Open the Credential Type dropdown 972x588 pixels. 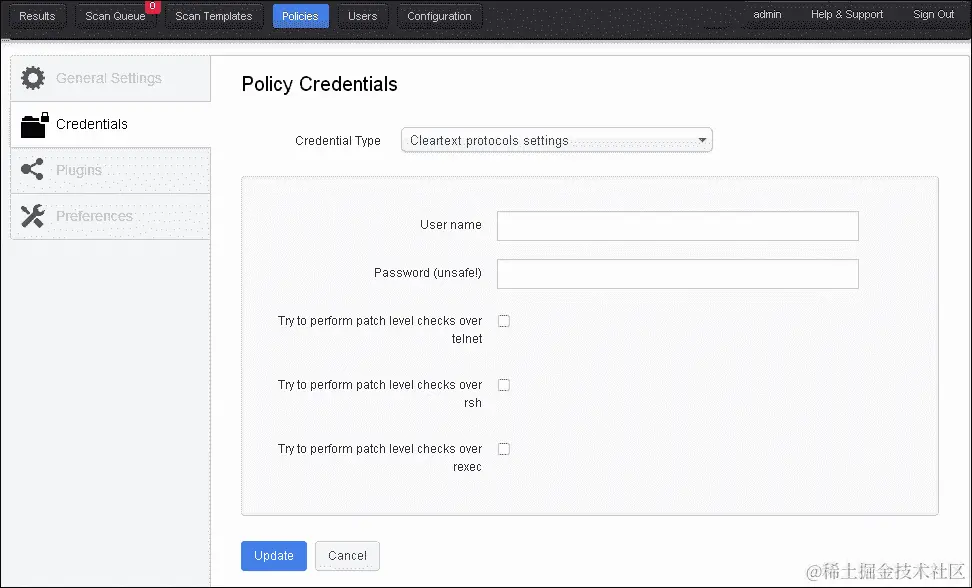pyautogui.click(x=557, y=140)
